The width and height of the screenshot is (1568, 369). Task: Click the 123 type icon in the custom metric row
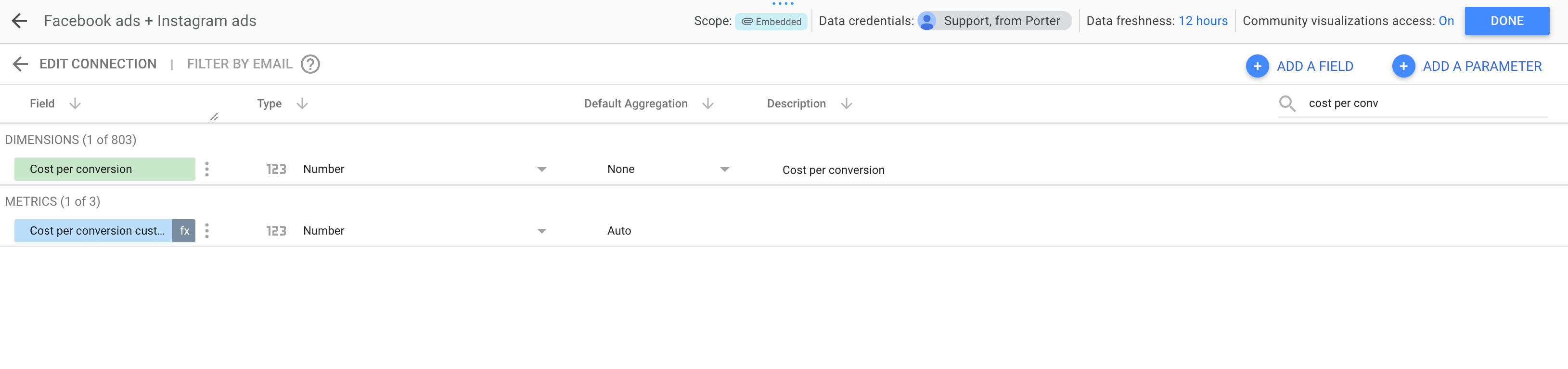276,231
